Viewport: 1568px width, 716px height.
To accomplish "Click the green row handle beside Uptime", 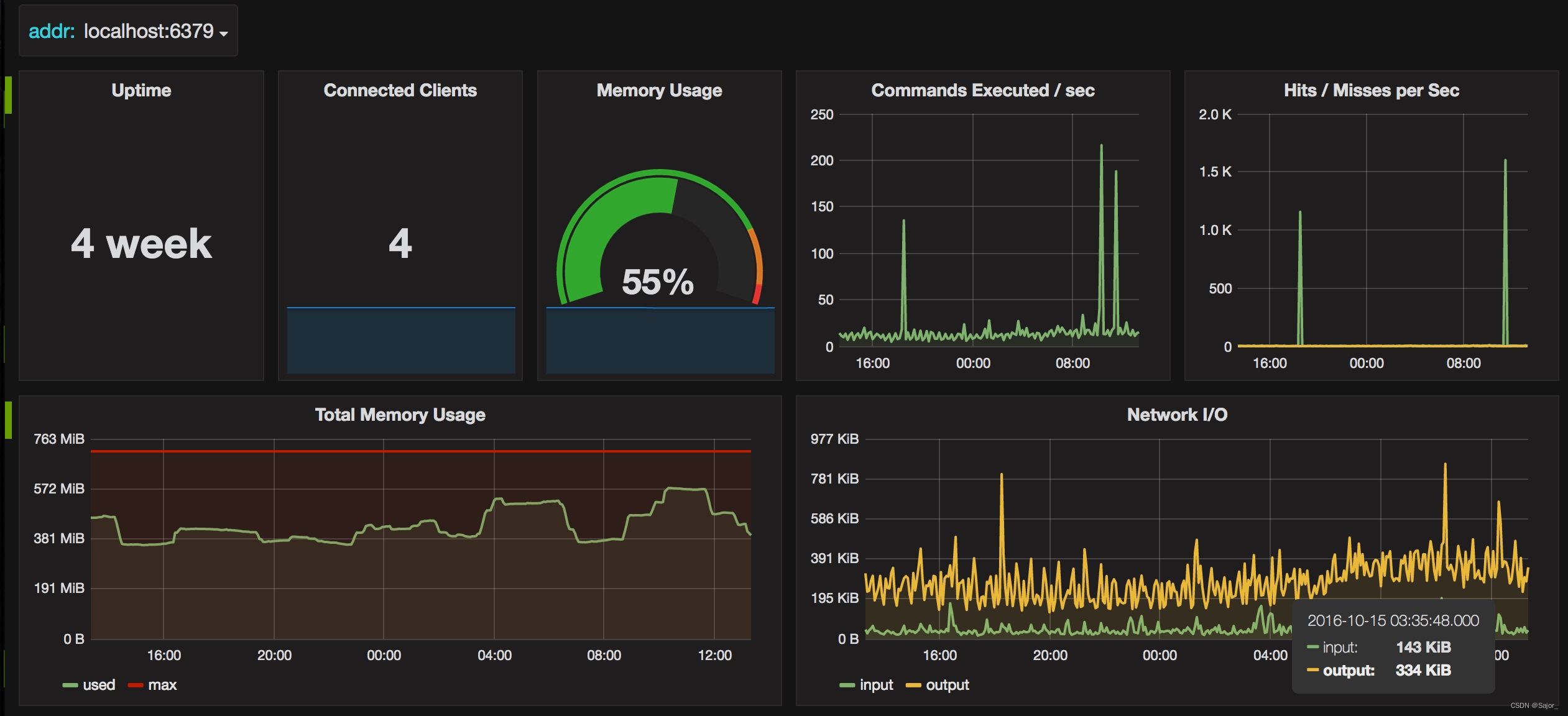I will [x=8, y=94].
